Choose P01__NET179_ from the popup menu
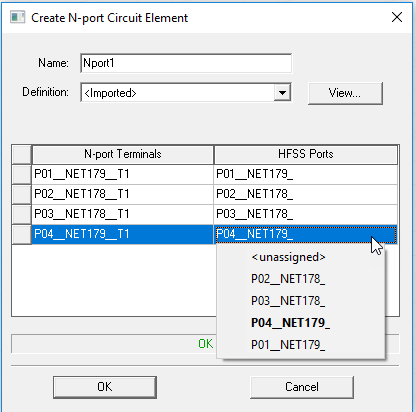 (301, 345)
